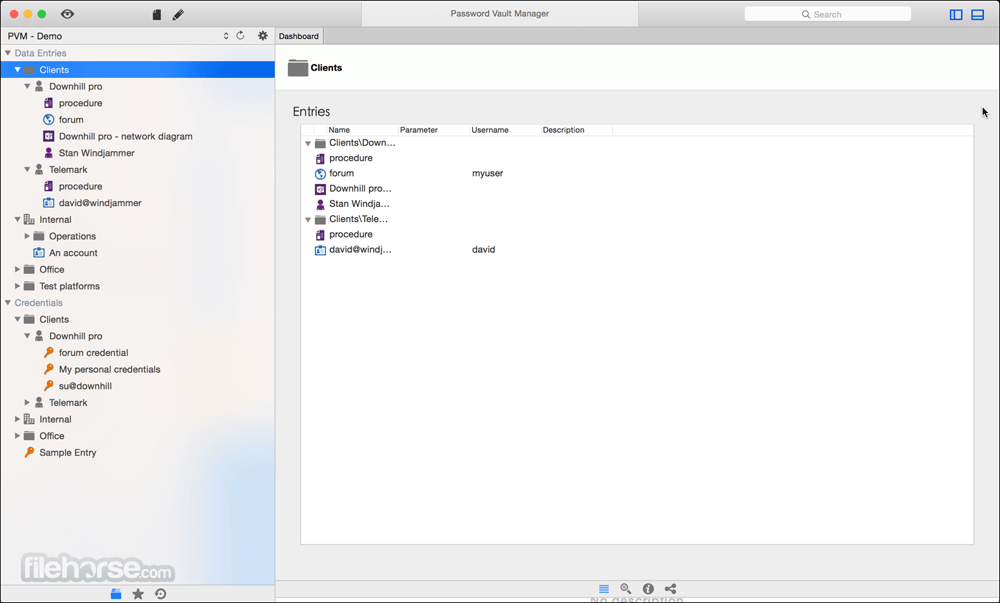
Task: Select Downhill pro - network diagram icon in sidebar
Action: point(48,136)
